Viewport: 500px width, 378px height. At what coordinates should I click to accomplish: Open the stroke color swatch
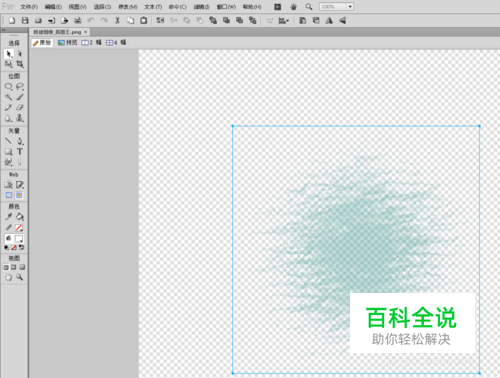tap(19, 228)
